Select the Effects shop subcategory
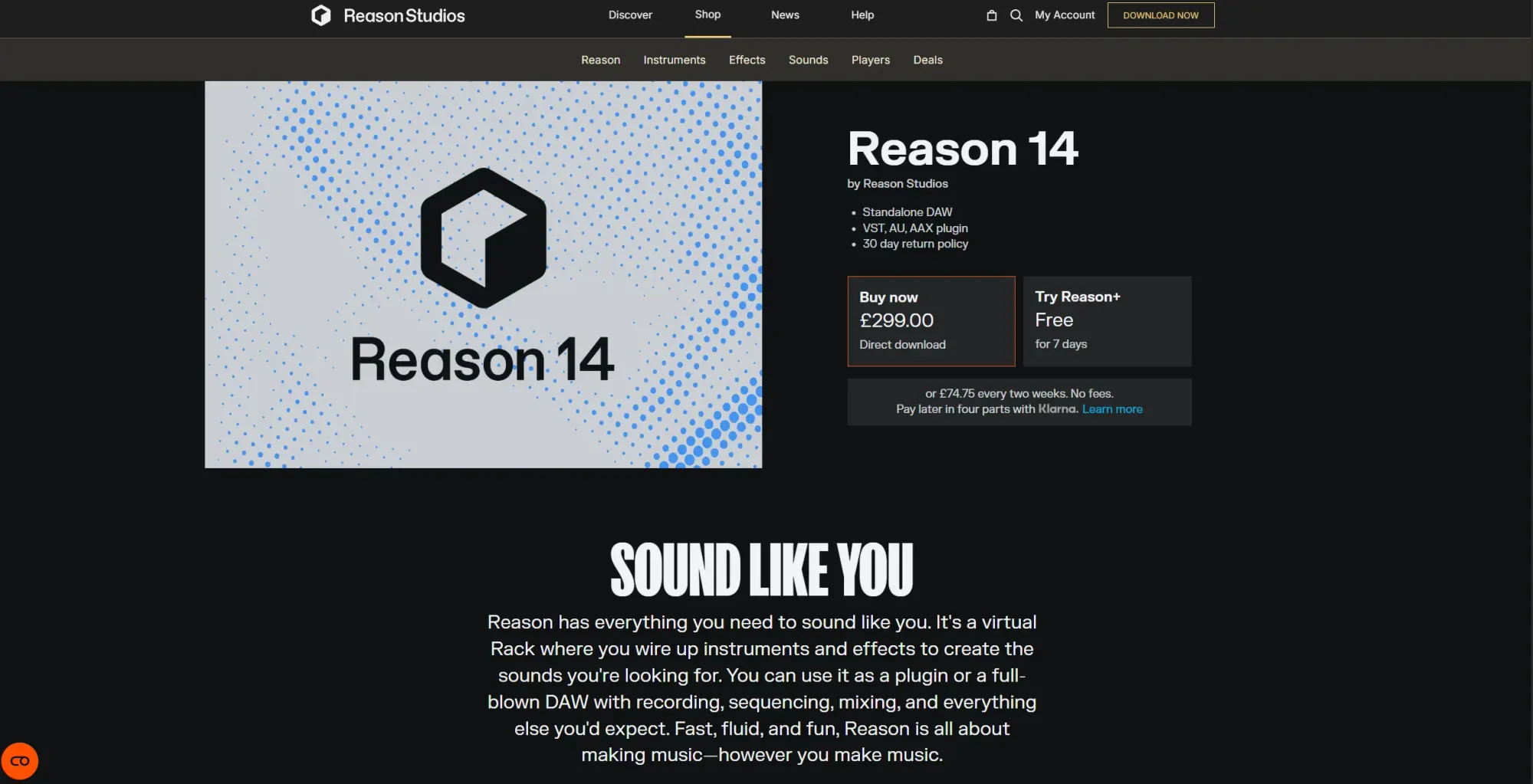 pyautogui.click(x=747, y=60)
